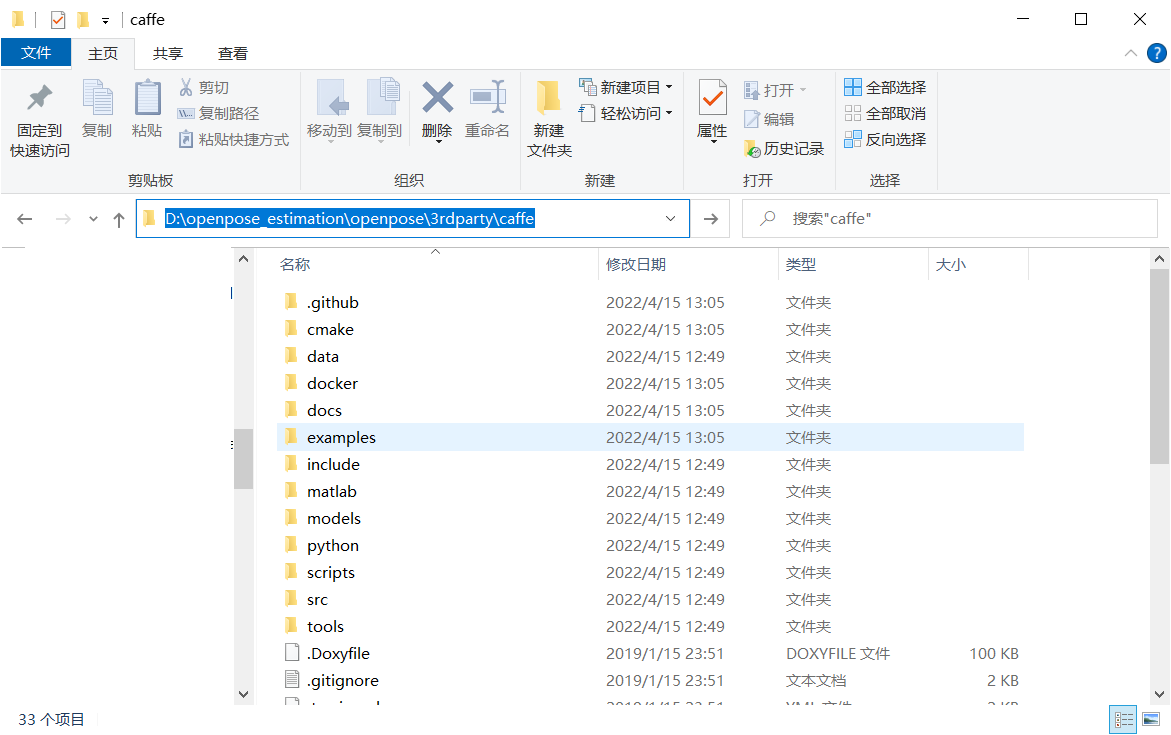The image size is (1171, 735).
Task: Click 粘贴快捷方式 in the ribbon
Action: pos(233,140)
